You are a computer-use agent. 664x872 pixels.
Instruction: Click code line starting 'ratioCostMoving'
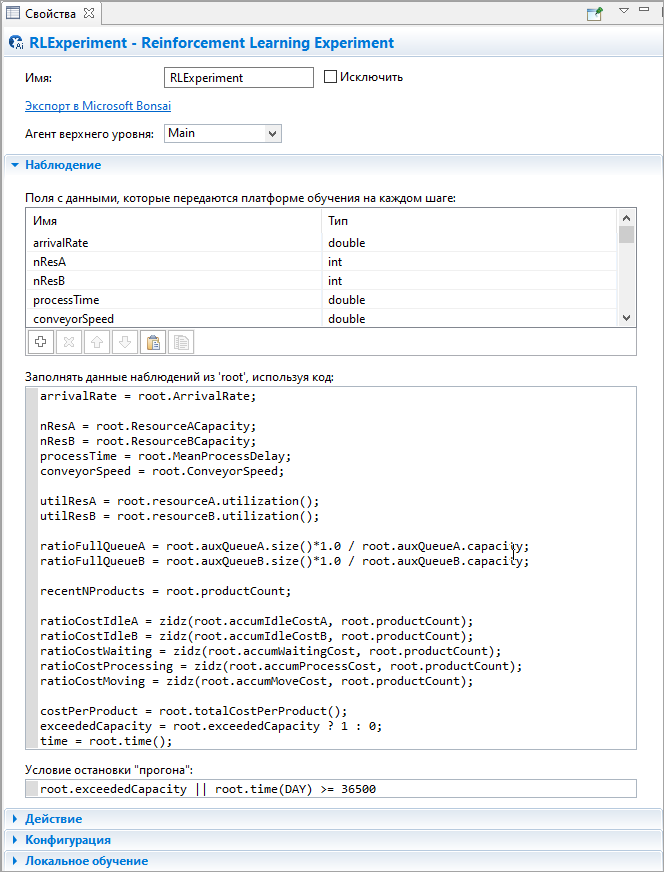click(256, 681)
